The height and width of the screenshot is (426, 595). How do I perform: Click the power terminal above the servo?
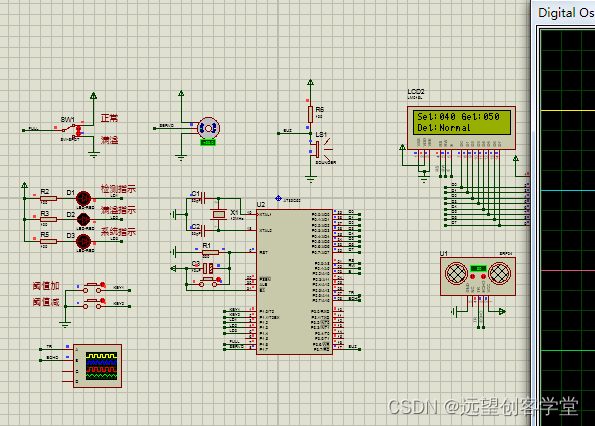(181, 93)
